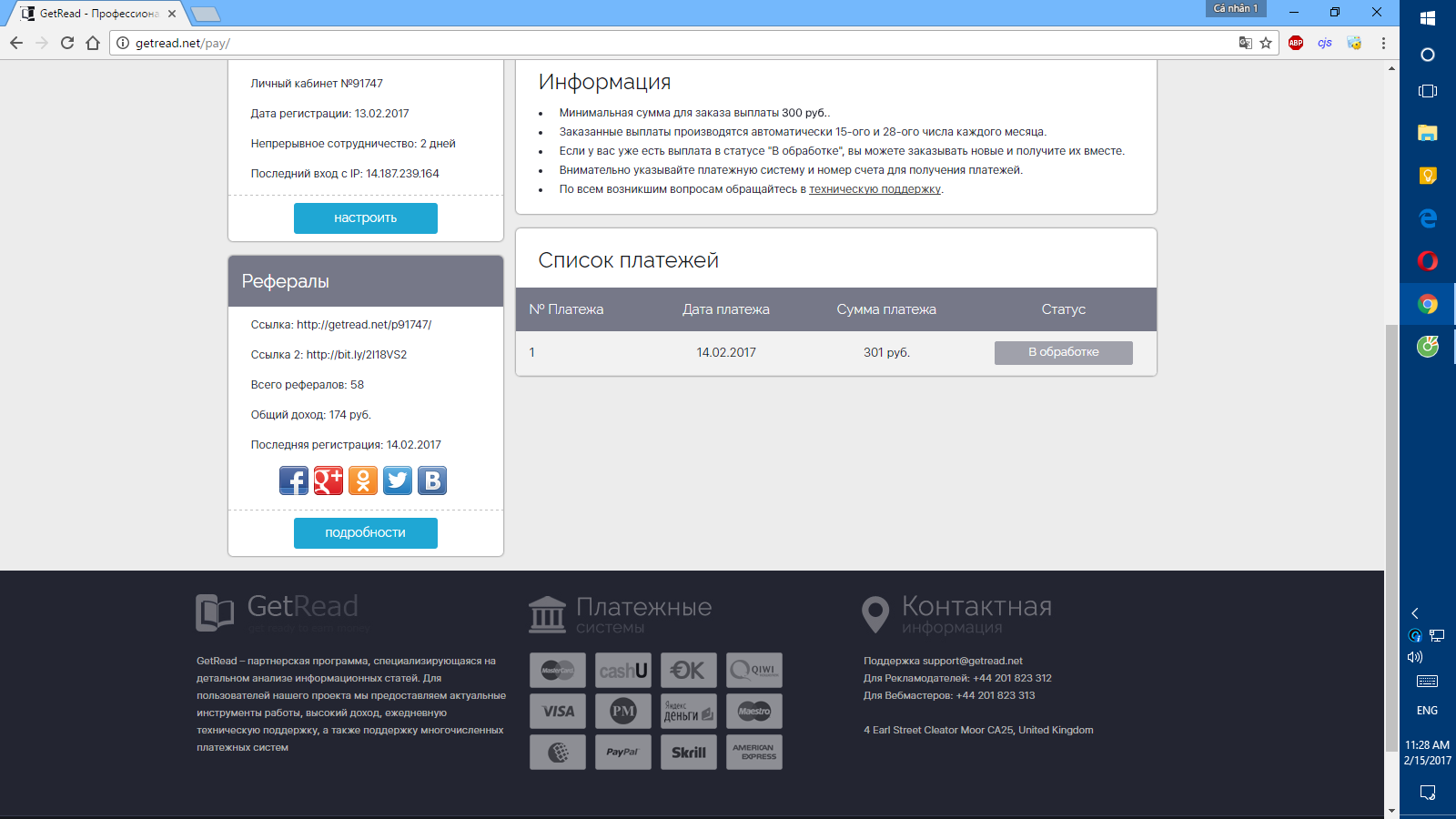The width and height of the screenshot is (1456, 819).
Task: Click the scrollbar down arrow
Action: pos(1391,810)
